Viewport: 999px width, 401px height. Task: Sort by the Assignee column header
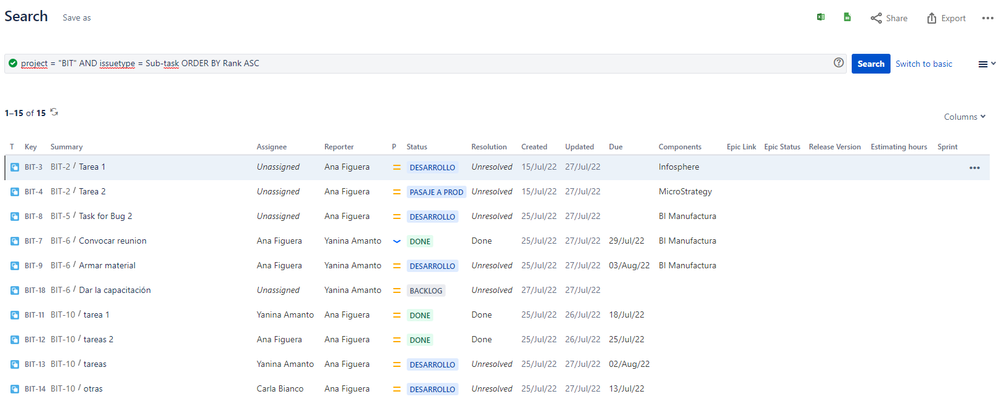click(271, 147)
